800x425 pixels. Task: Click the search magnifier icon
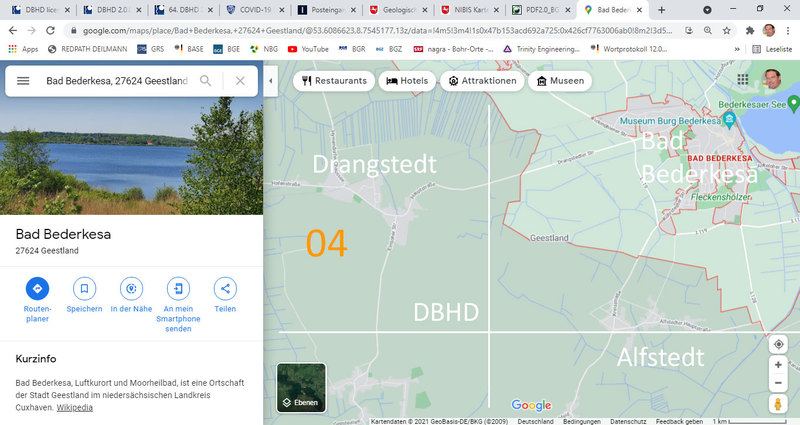[205, 81]
